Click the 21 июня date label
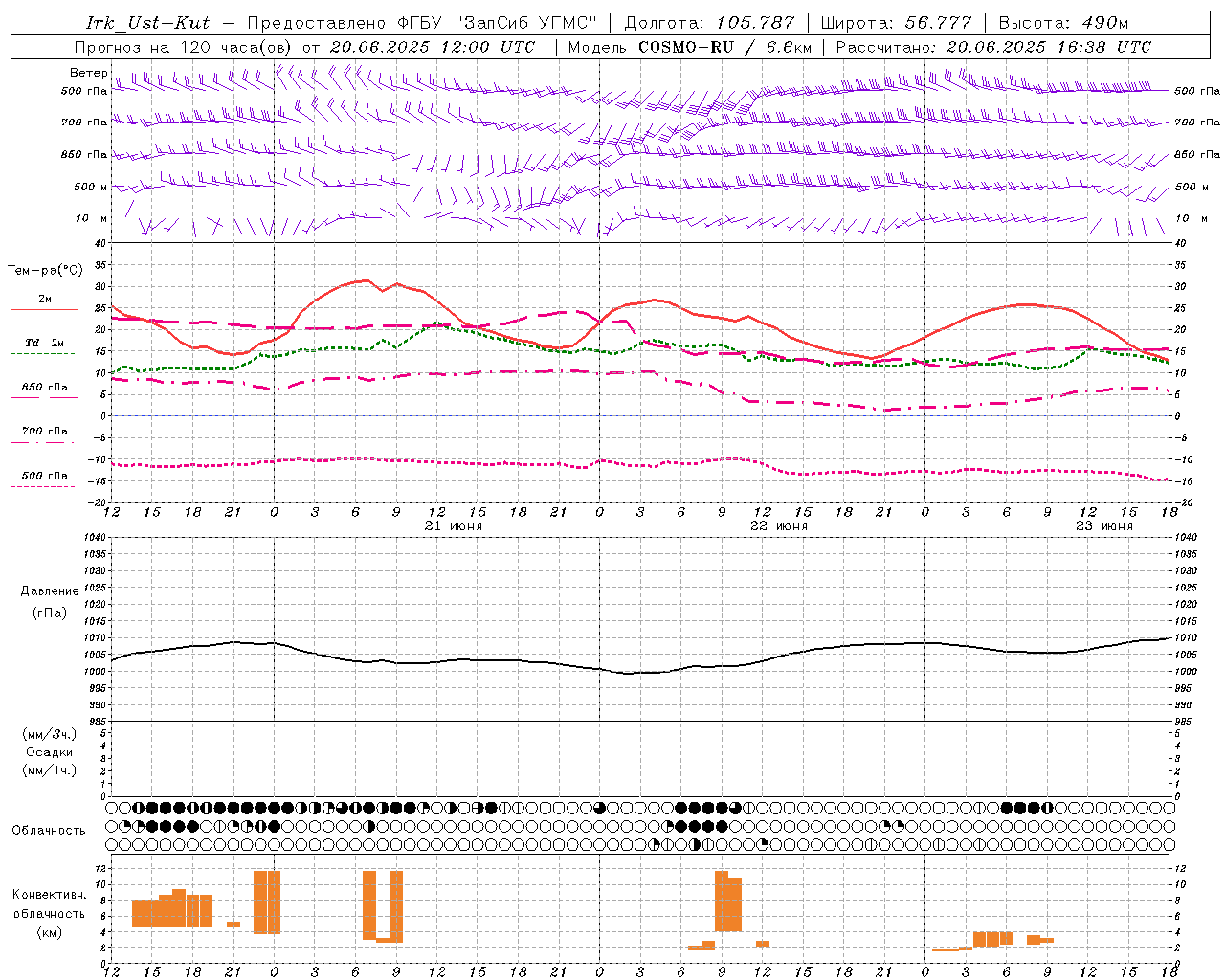 coord(454,526)
